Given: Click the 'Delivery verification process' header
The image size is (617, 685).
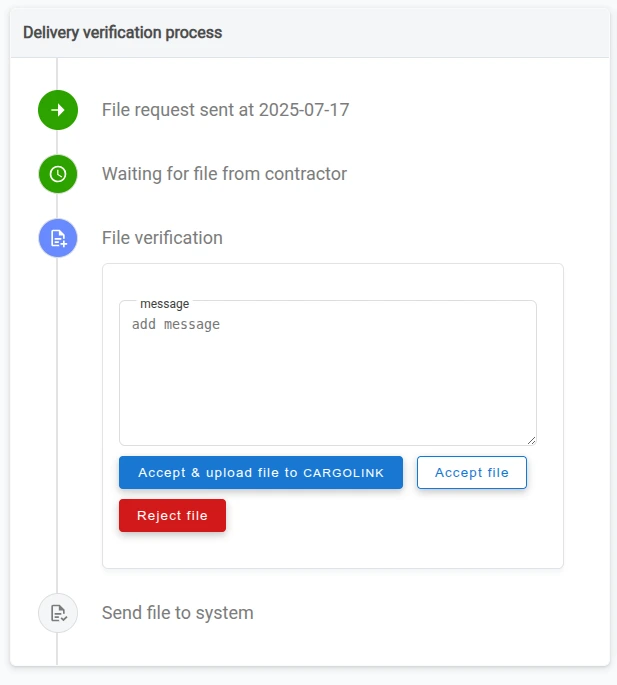Looking at the screenshot, I should pos(122,32).
